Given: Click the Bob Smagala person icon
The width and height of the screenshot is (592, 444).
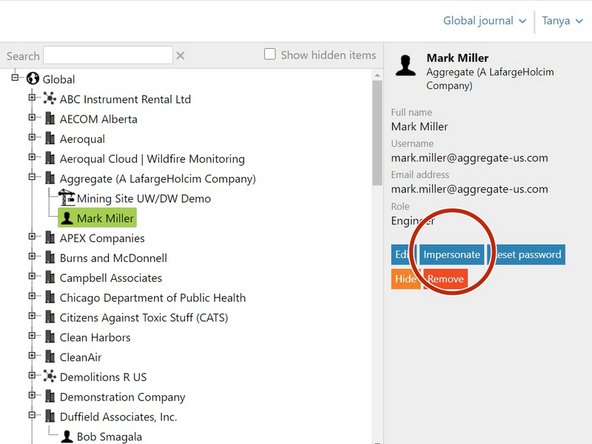Looking at the screenshot, I should click(x=67, y=436).
